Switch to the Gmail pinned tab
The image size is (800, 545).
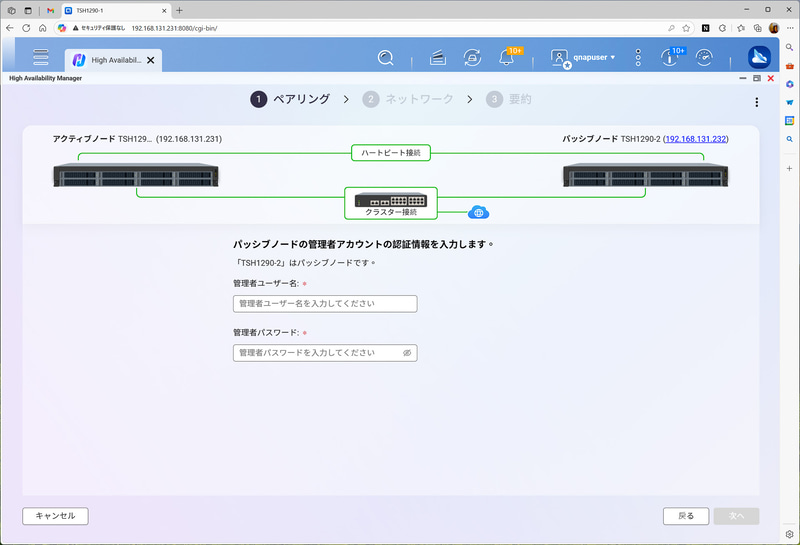tap(50, 10)
